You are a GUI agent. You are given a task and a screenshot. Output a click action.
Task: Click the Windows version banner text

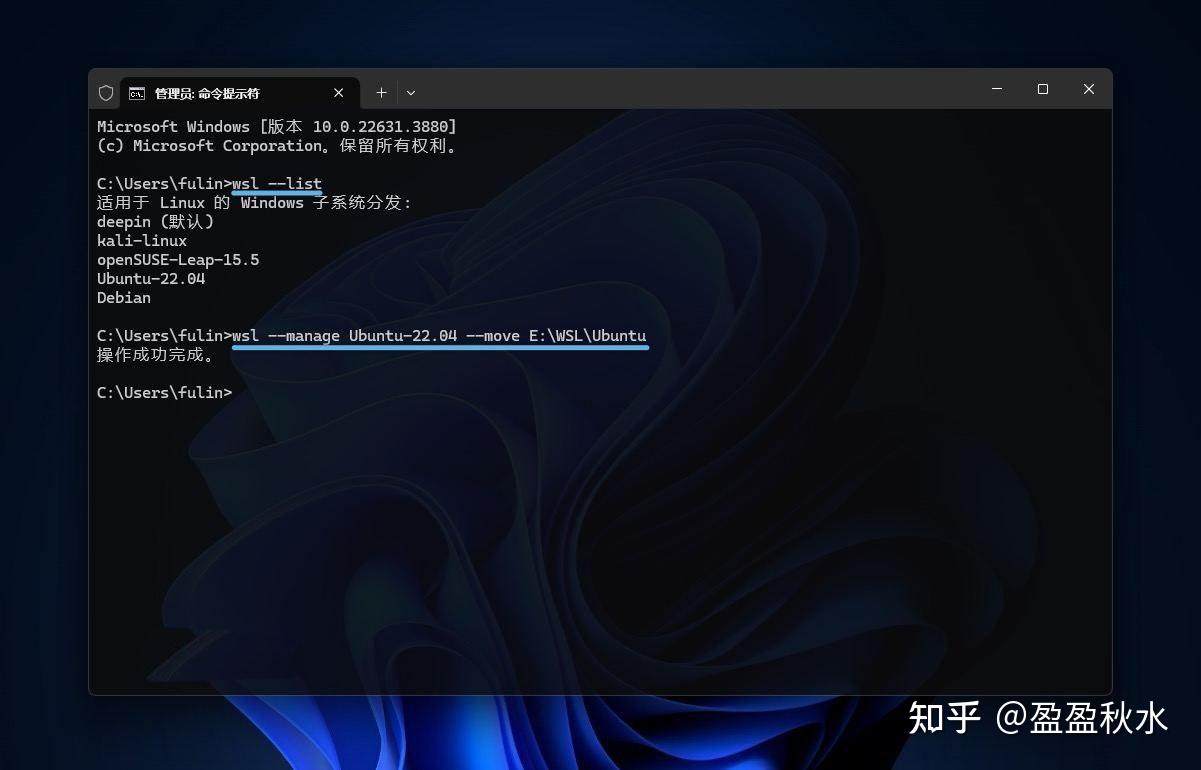coord(277,126)
